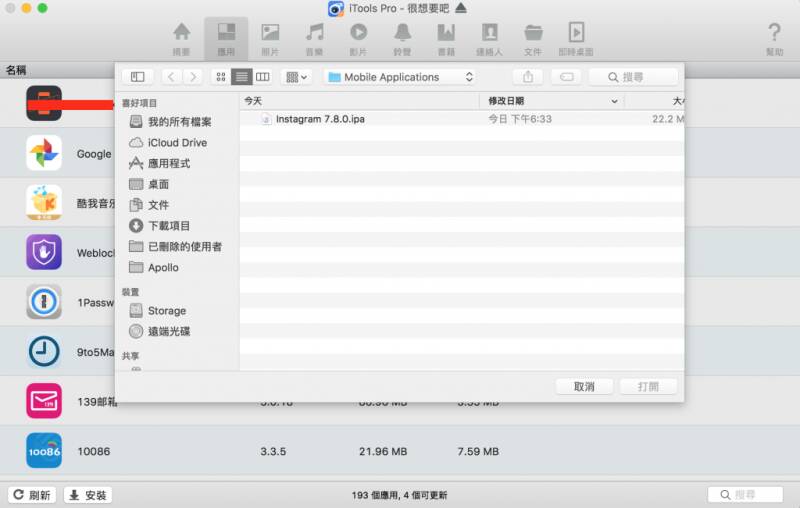Sort by the Modified Date column header
The image size is (800, 508).
click(x=552, y=101)
